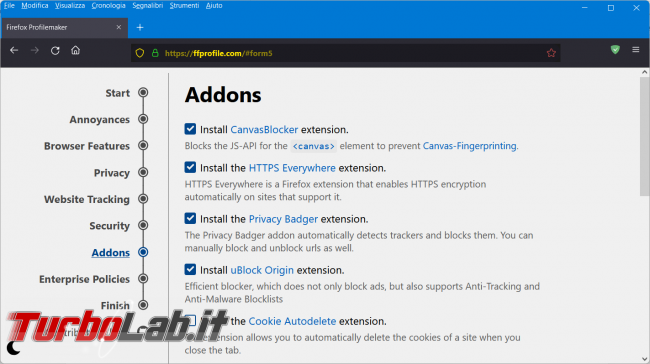Switch to the Firefox Profilemaker tab
650x364 pixels.
[64, 27]
